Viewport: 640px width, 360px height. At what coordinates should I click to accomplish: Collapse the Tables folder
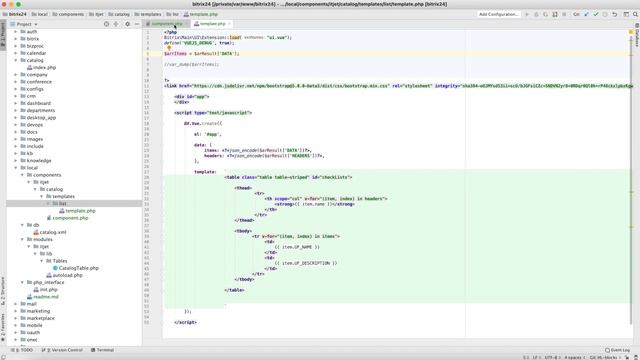pos(42,261)
